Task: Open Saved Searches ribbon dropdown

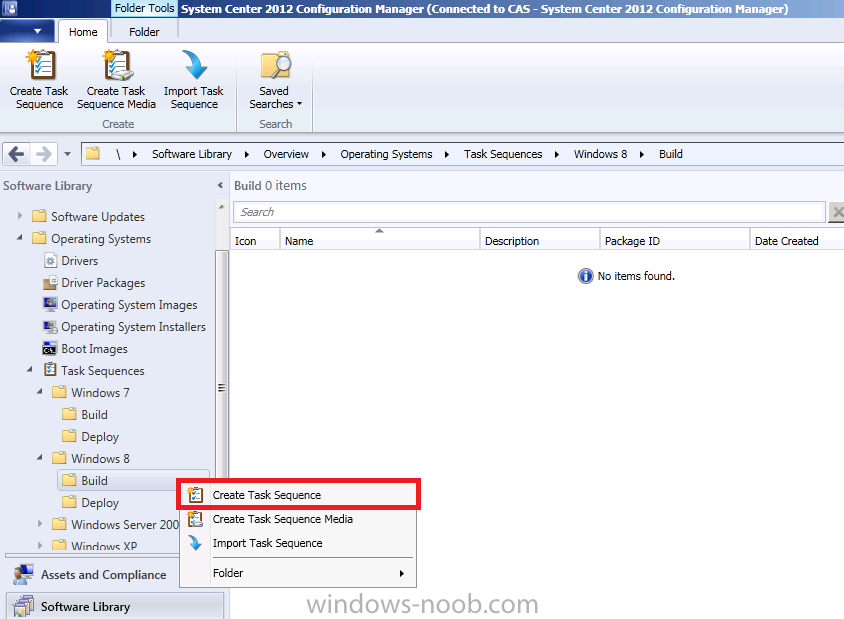Action: 275,80
